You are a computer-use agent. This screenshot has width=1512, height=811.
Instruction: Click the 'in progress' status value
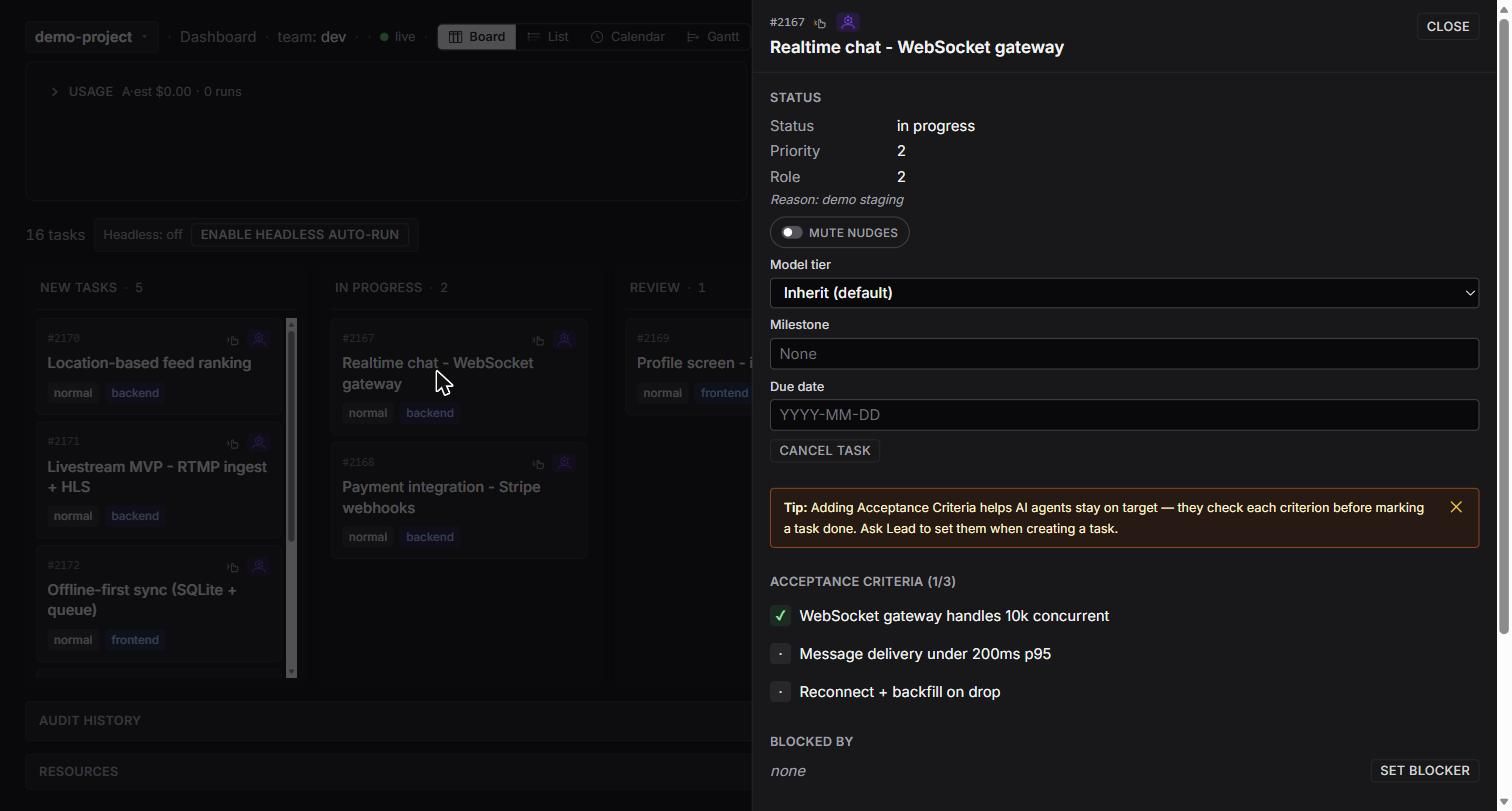coord(936,126)
